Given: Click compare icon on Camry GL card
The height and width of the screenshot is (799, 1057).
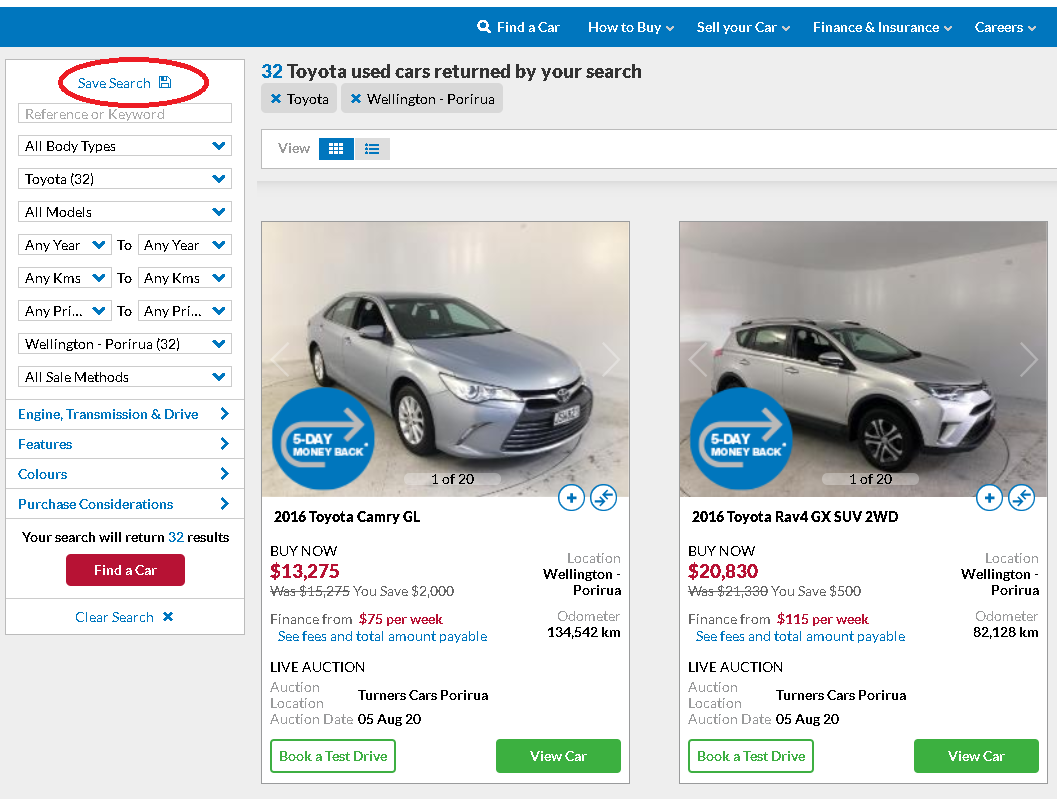Looking at the screenshot, I should [603, 498].
